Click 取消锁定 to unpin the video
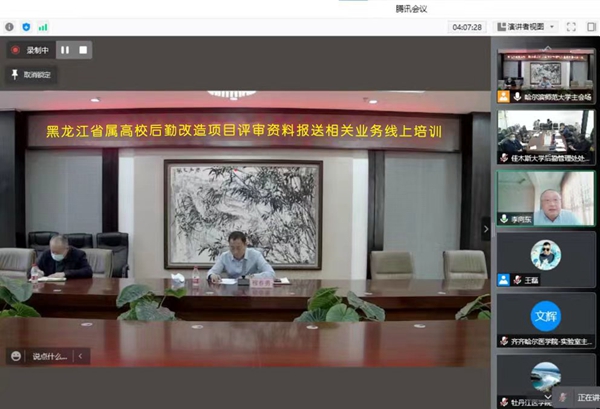The image size is (600, 409). 32,74
